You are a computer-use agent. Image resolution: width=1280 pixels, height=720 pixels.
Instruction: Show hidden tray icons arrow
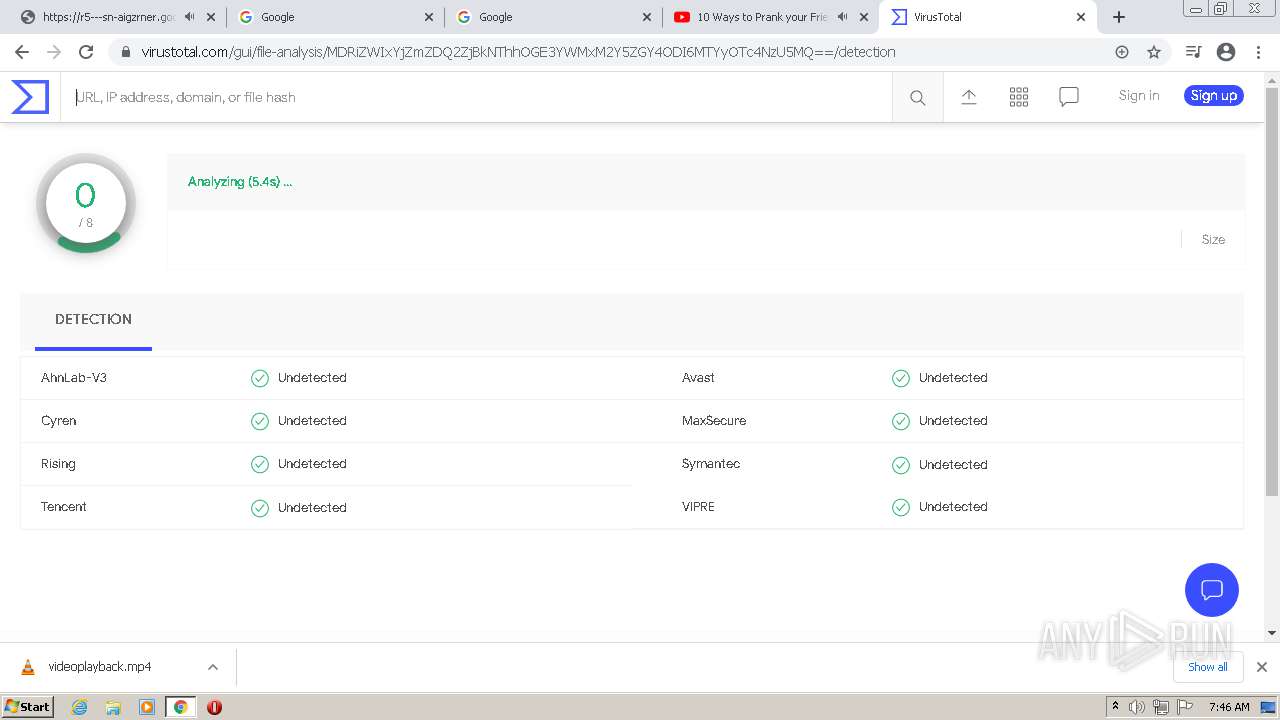1115,706
